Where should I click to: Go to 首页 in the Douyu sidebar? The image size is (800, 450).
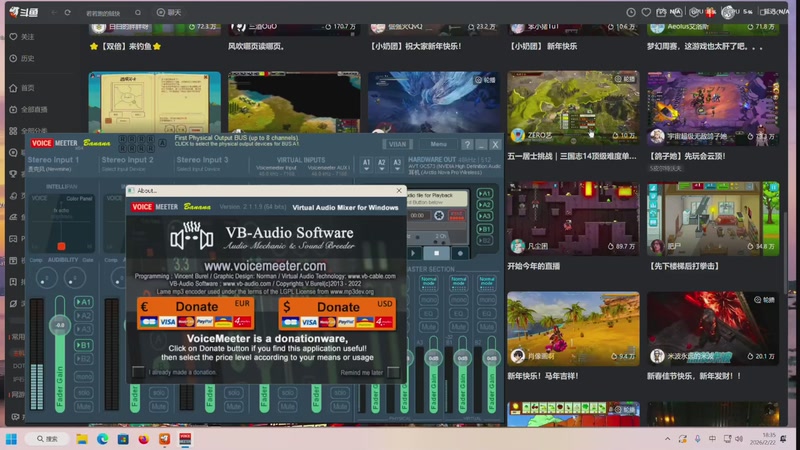(x=22, y=88)
